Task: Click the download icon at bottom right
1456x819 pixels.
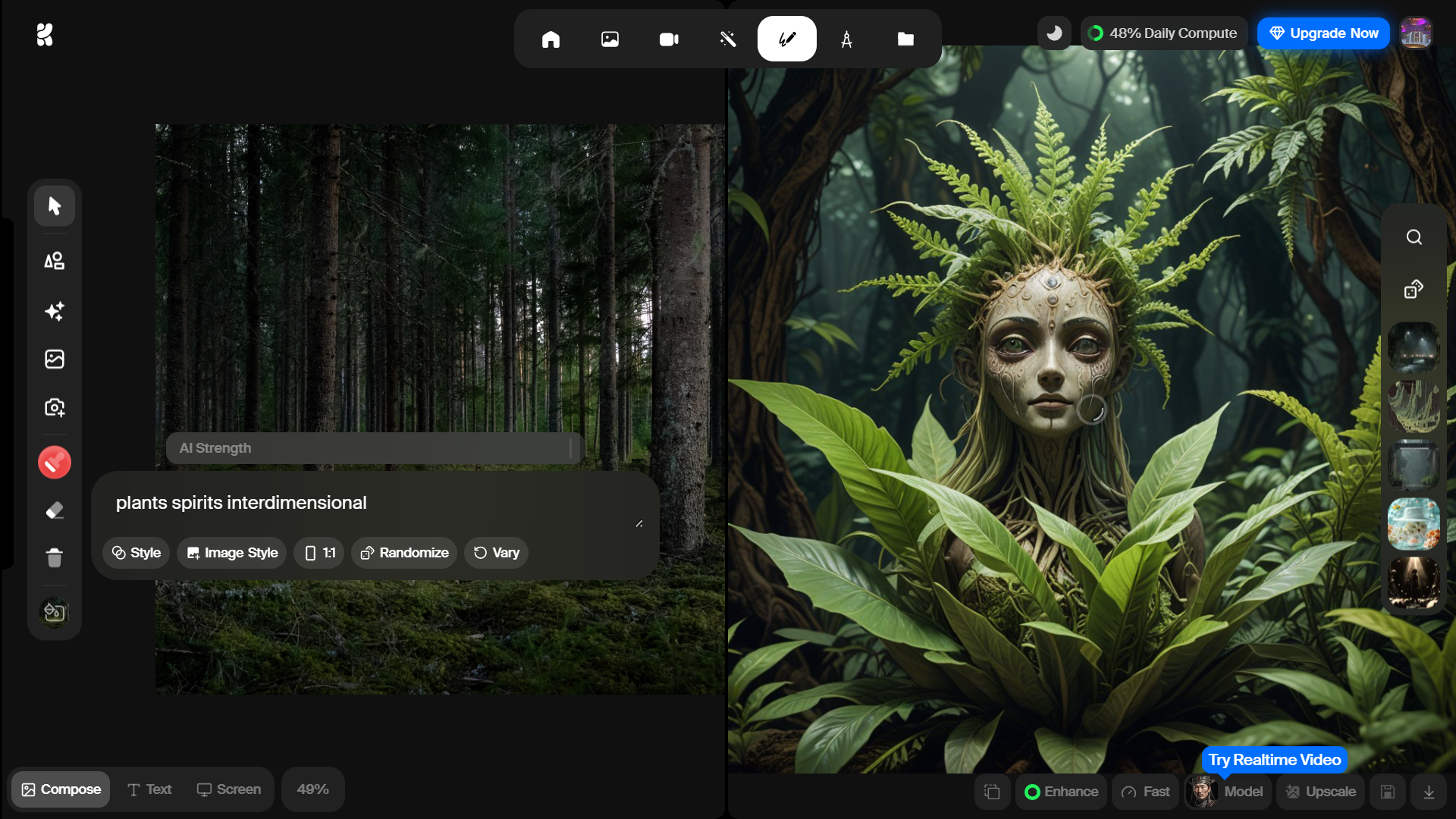Action: tap(1429, 792)
